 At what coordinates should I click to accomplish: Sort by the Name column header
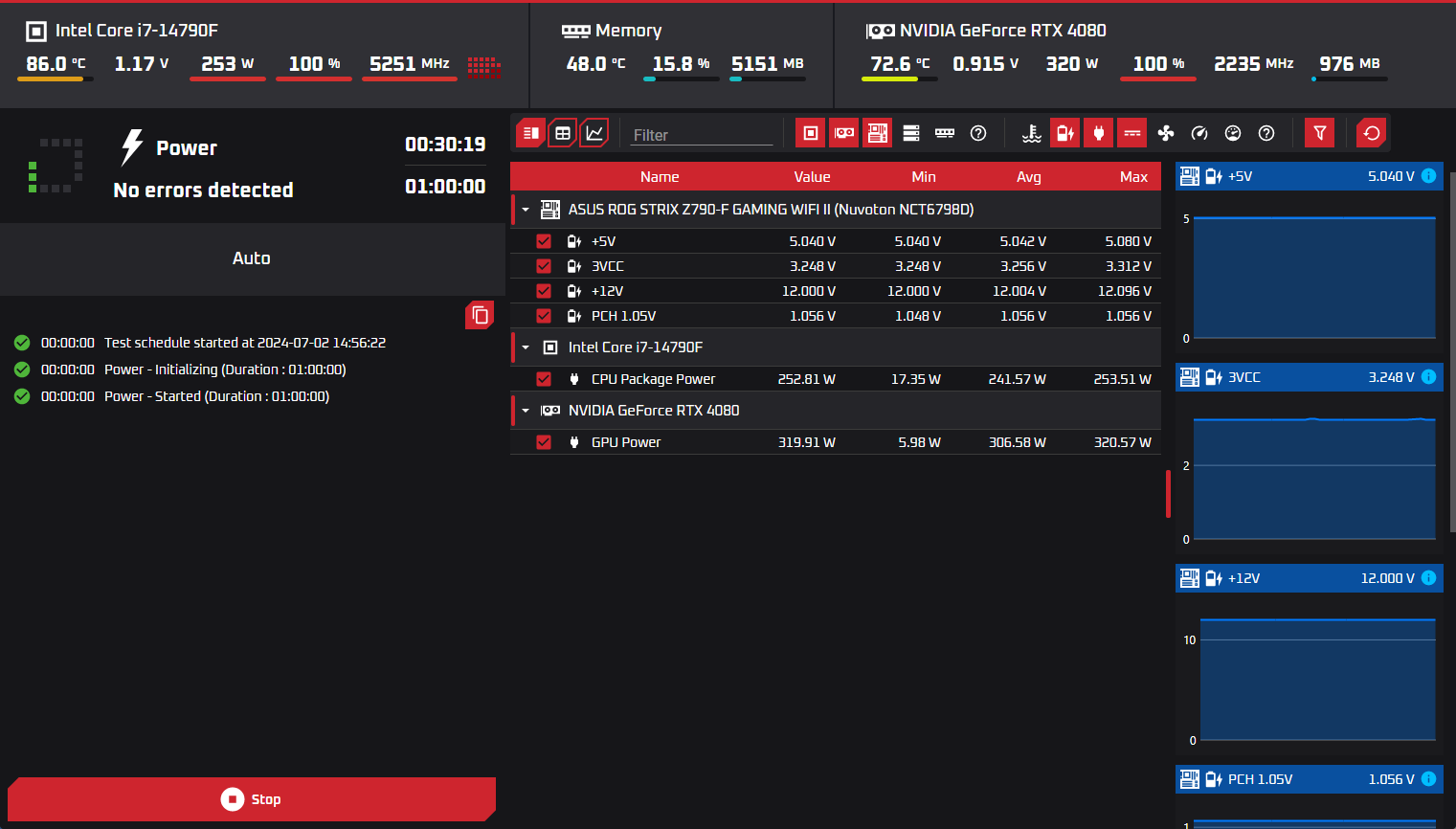(659, 177)
